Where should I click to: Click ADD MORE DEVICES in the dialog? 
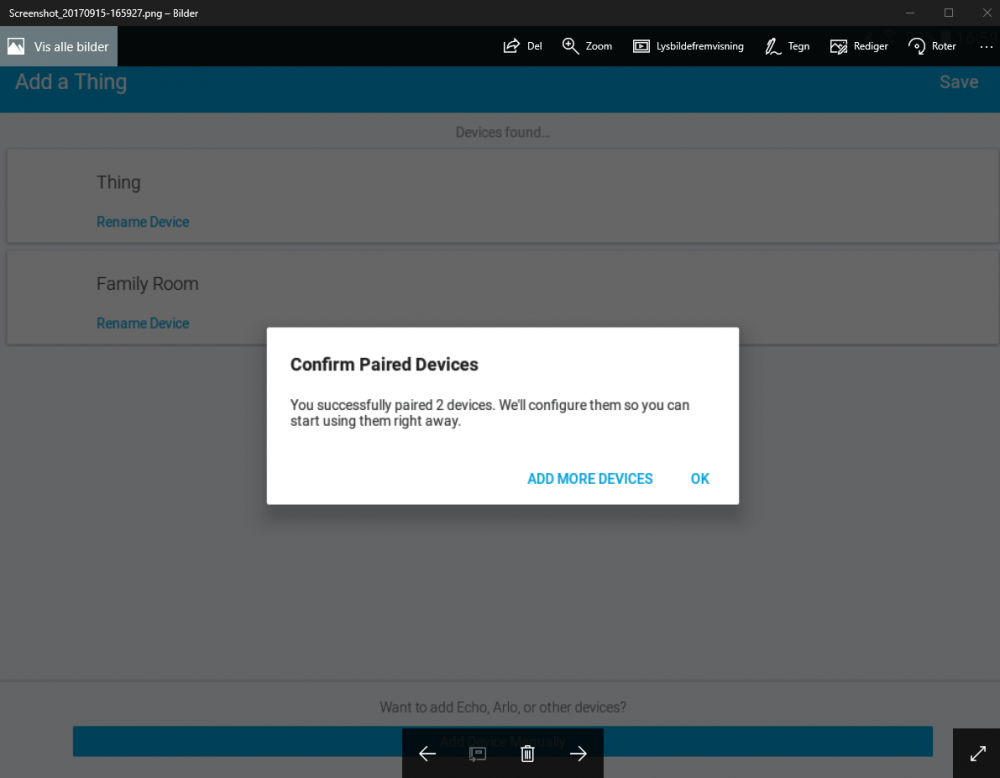click(590, 479)
